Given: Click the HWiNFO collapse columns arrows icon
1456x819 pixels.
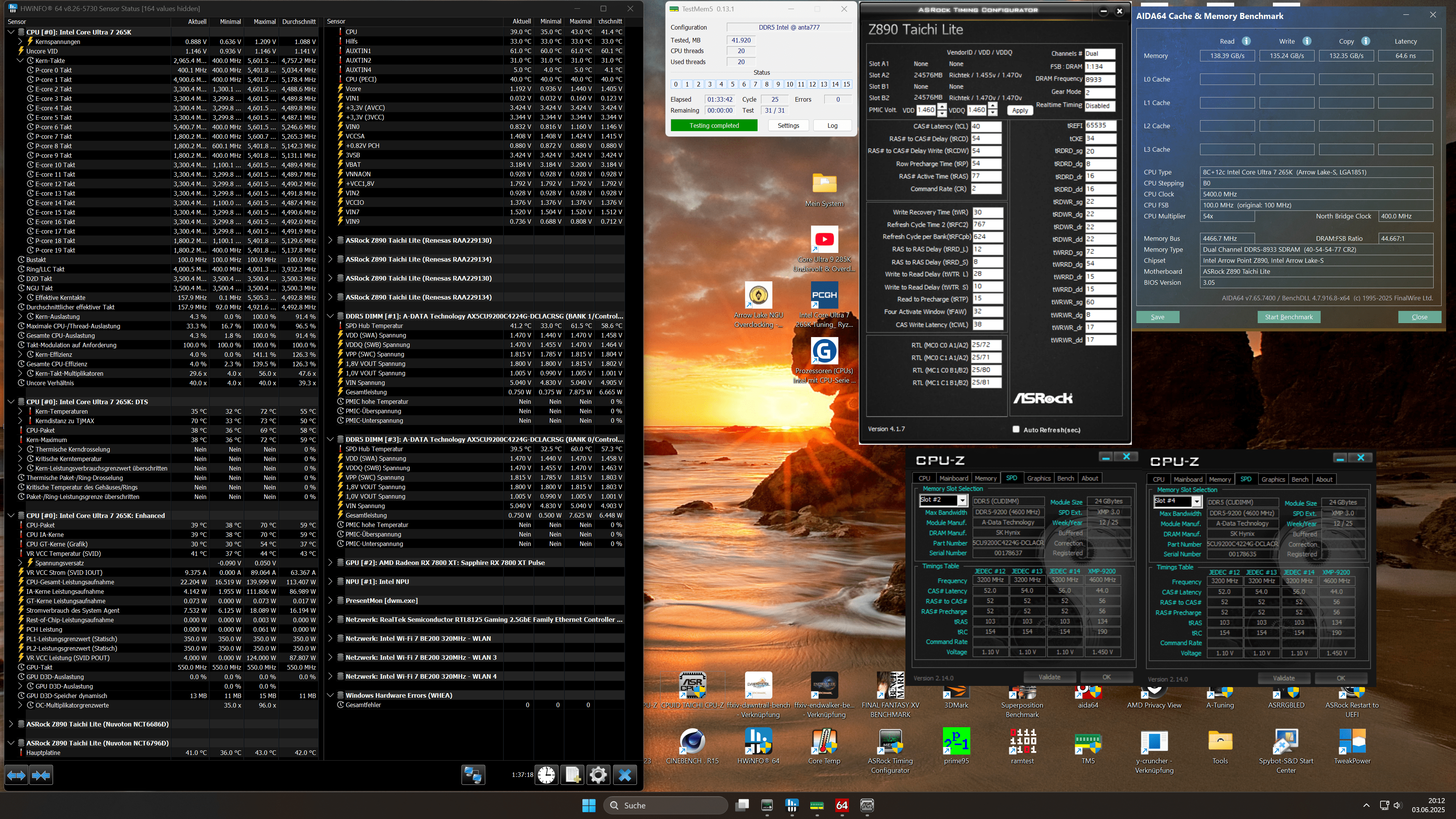Looking at the screenshot, I should [x=41, y=775].
